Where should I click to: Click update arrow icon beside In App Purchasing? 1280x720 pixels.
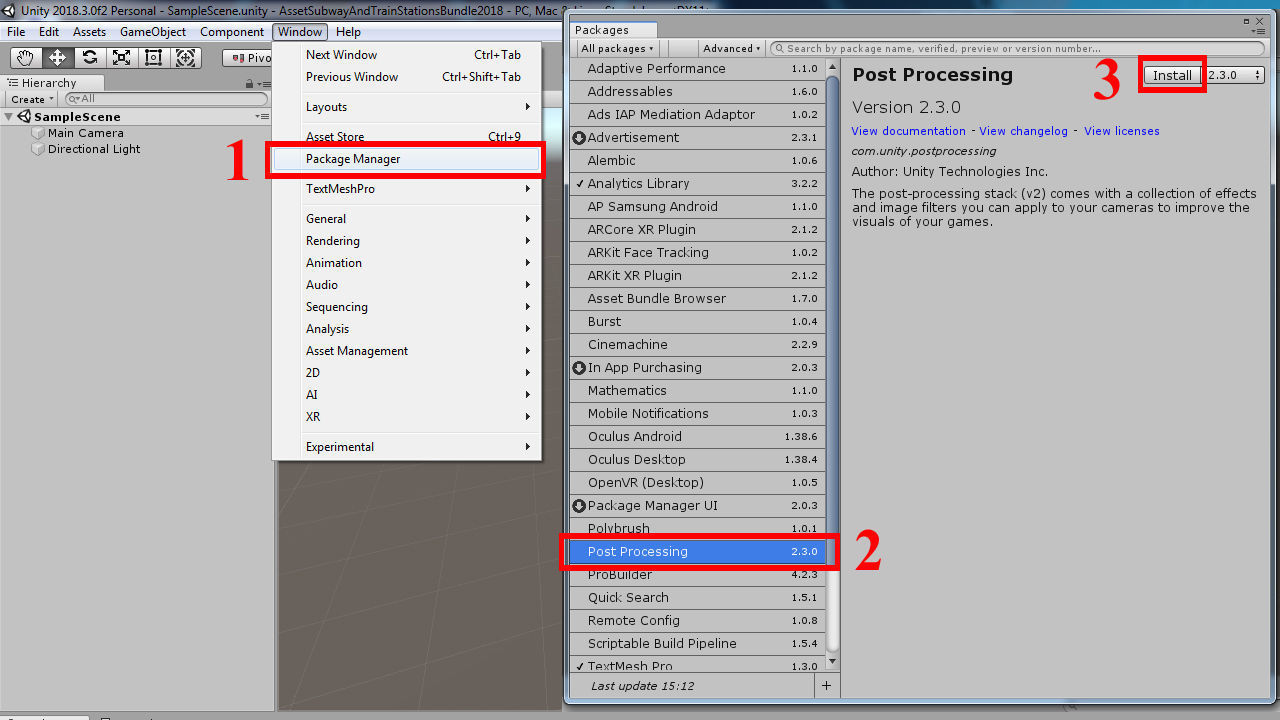578,368
